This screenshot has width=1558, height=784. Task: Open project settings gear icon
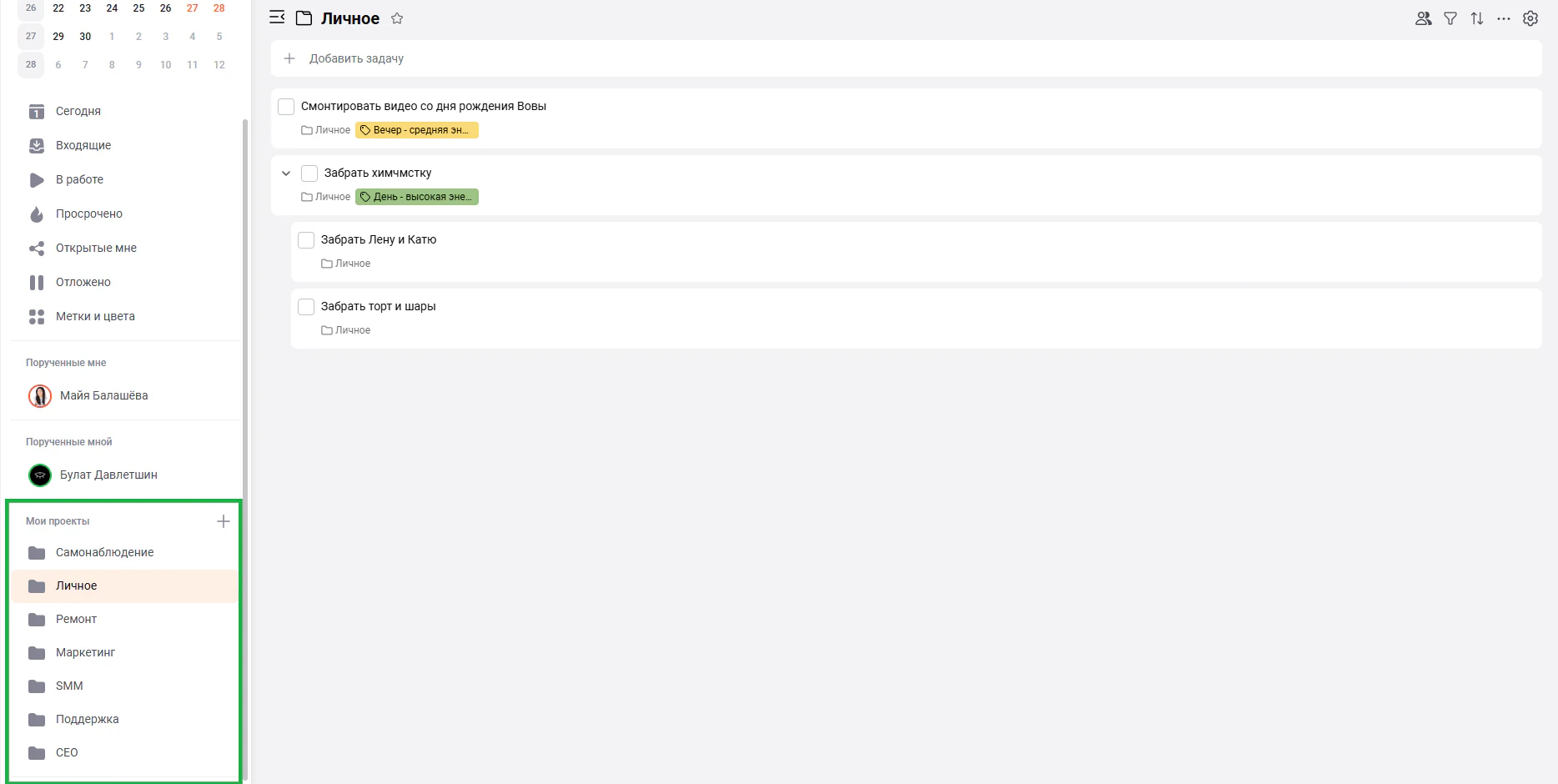[1530, 18]
